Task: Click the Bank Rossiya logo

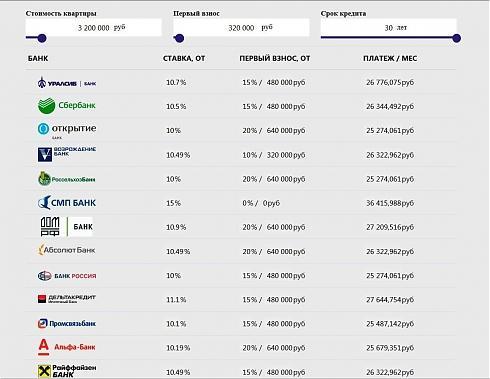Action: tap(67, 276)
